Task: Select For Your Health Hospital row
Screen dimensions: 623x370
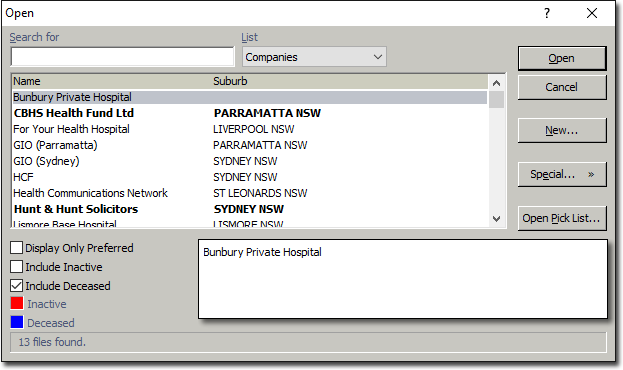Action: tap(250, 129)
